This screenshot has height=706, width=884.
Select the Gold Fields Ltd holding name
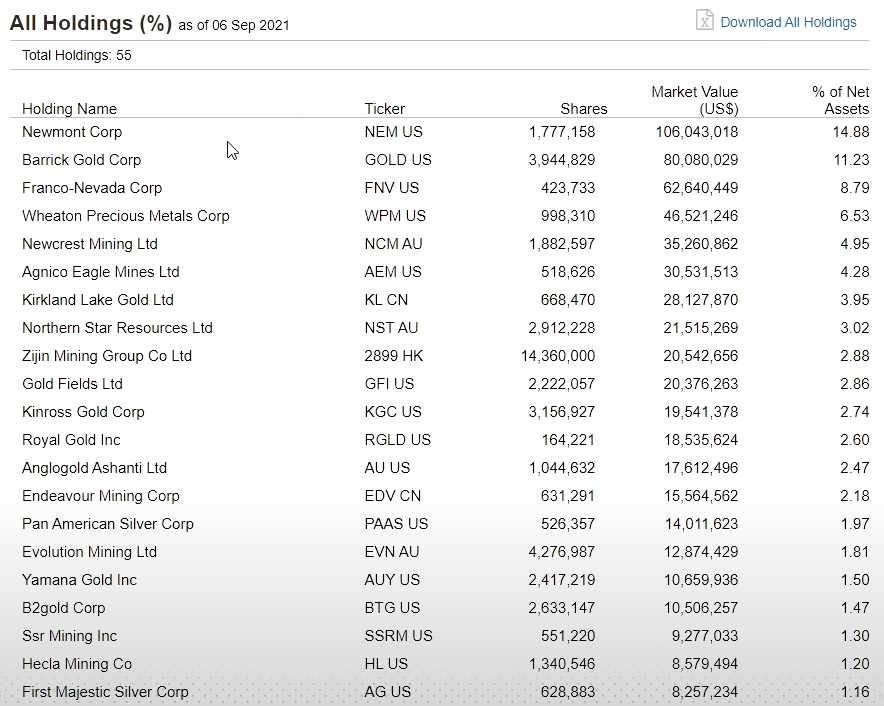pos(72,384)
